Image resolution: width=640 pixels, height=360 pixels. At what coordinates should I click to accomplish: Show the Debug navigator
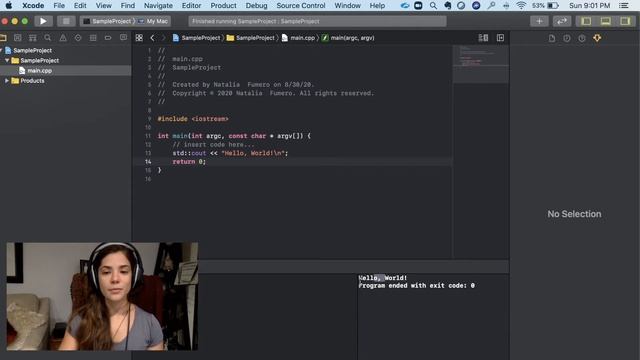tap(93, 38)
